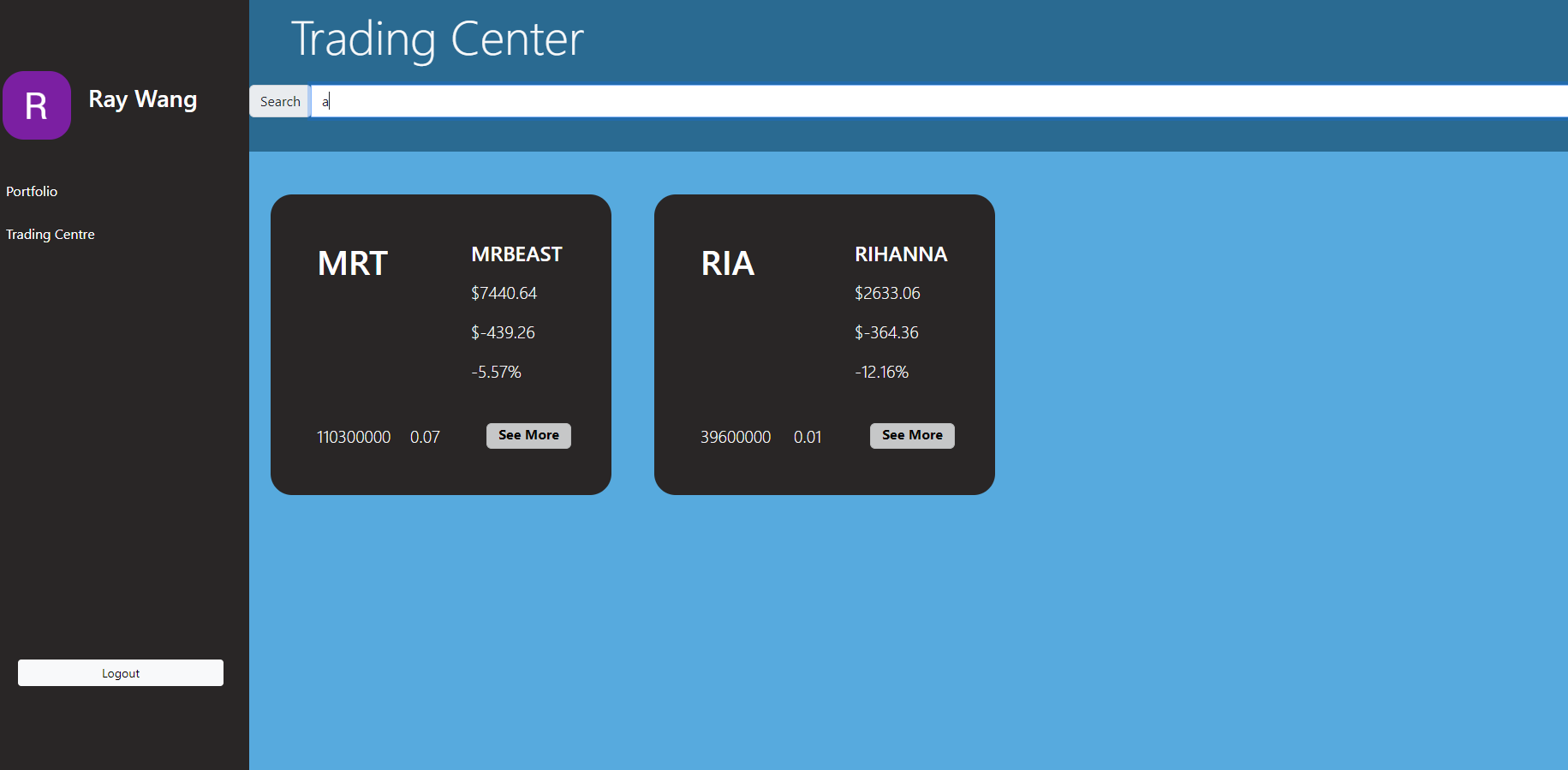
Task: Click the purple R avatar icon
Action: coord(37,105)
